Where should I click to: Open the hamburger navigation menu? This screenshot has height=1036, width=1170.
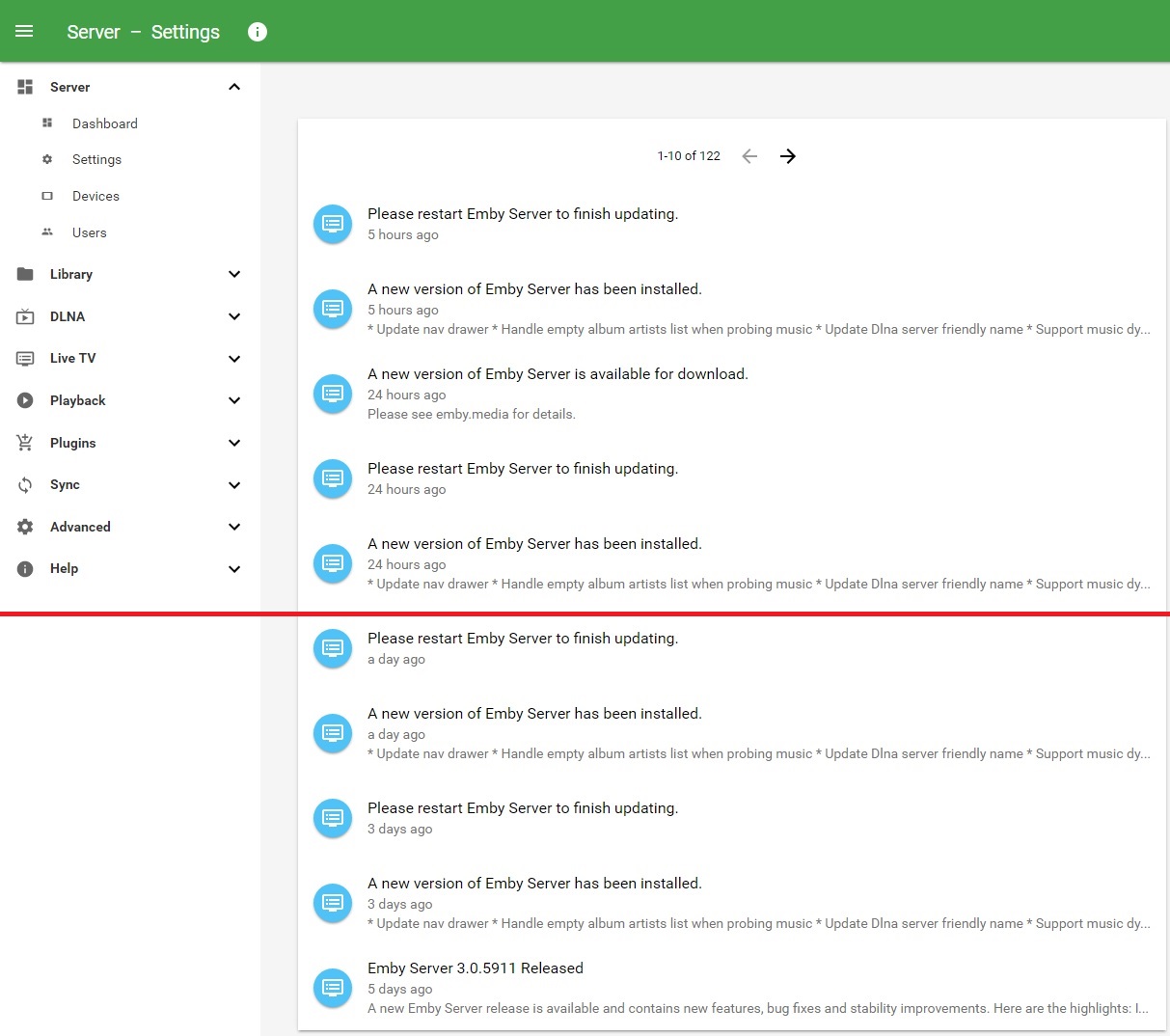coord(24,32)
